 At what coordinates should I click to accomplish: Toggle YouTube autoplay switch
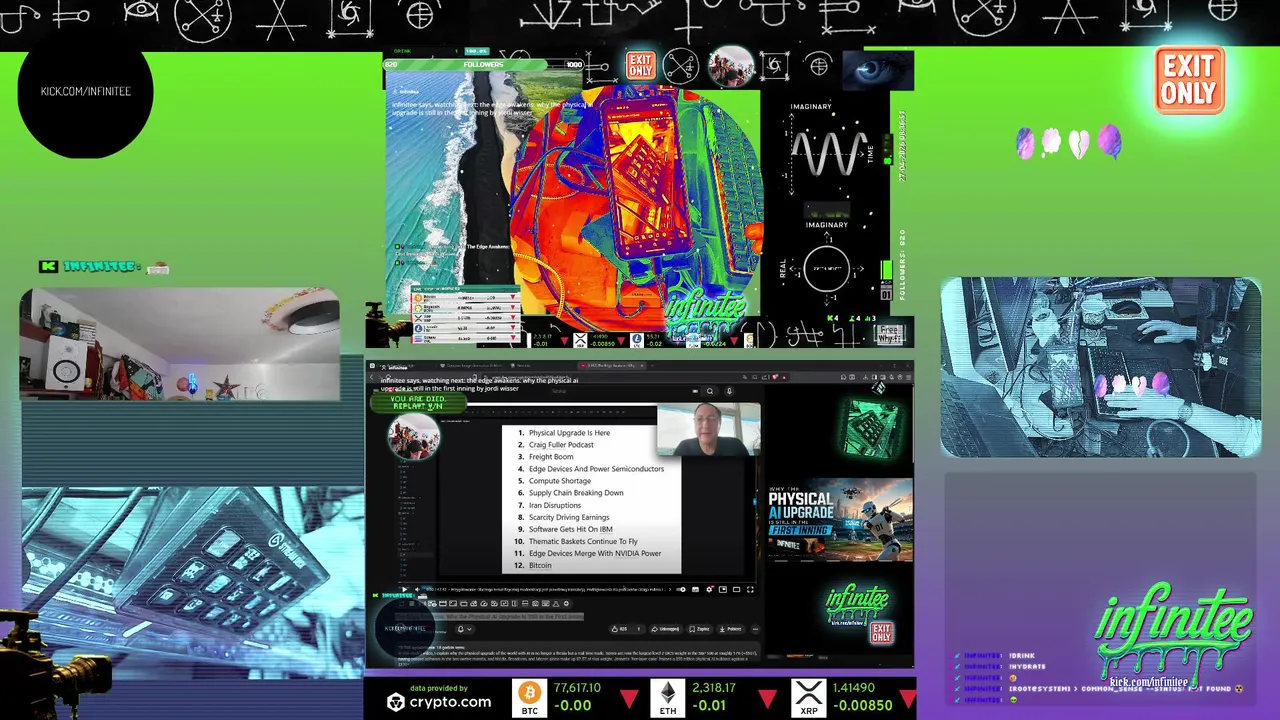(681, 589)
